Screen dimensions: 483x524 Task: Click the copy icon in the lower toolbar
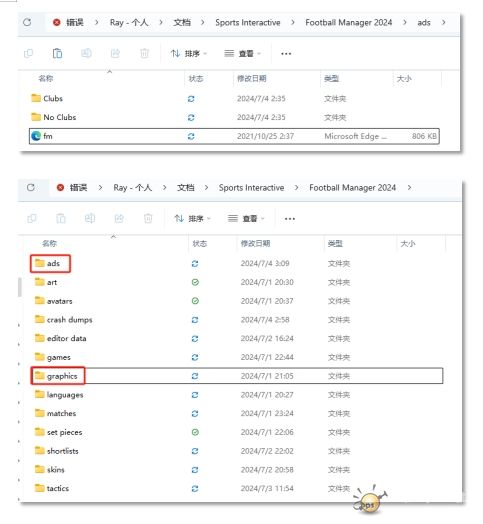tap(32, 219)
